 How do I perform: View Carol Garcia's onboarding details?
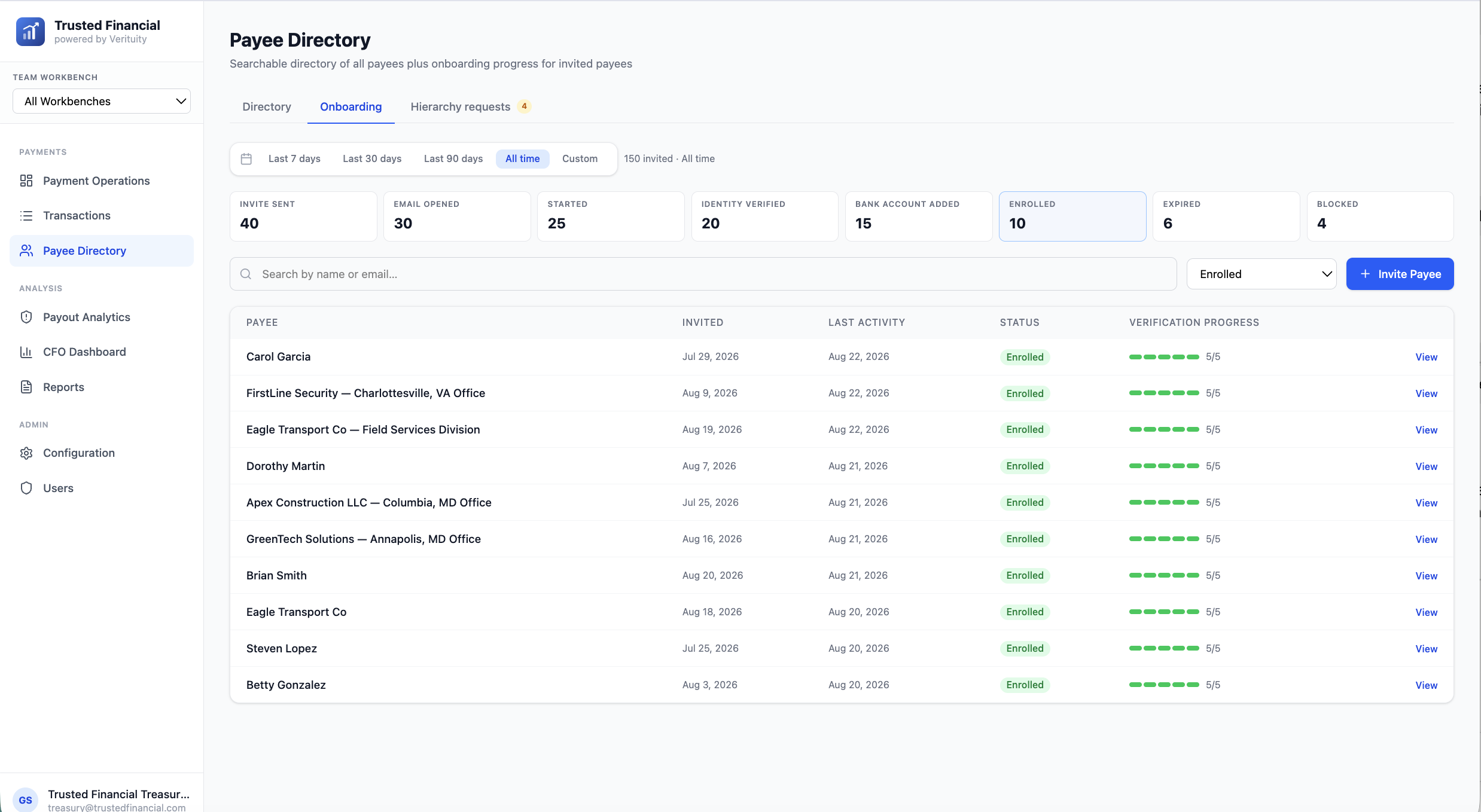1427,357
